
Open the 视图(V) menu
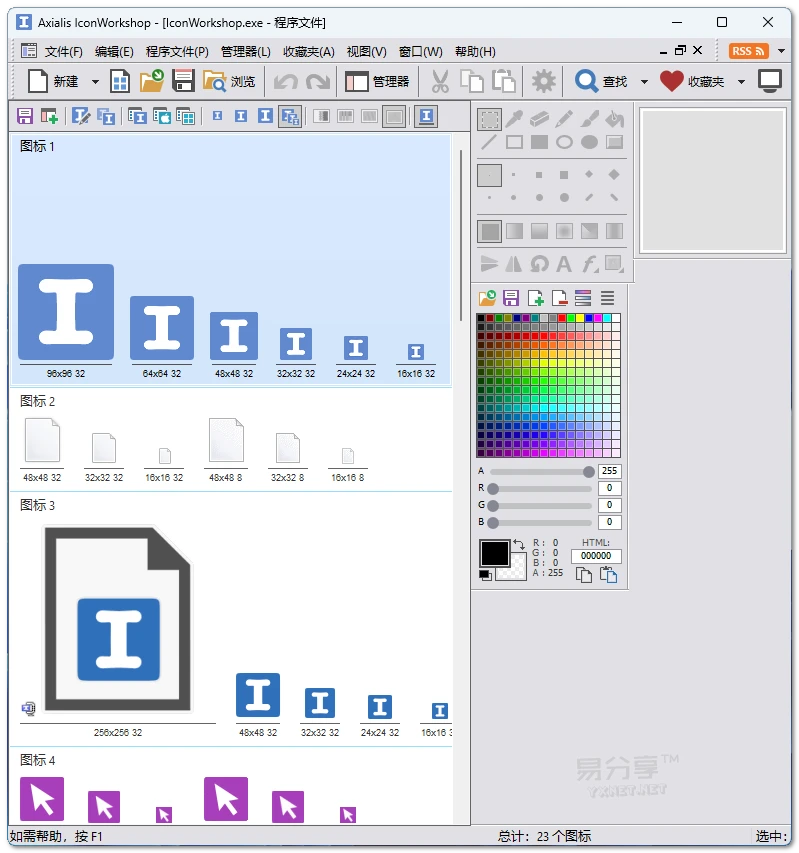coord(366,52)
